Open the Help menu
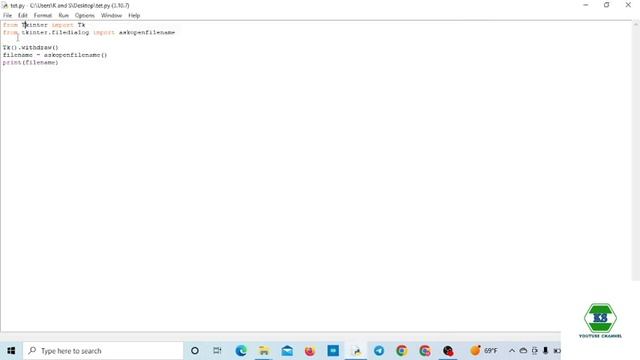The image size is (640, 360). point(134,16)
